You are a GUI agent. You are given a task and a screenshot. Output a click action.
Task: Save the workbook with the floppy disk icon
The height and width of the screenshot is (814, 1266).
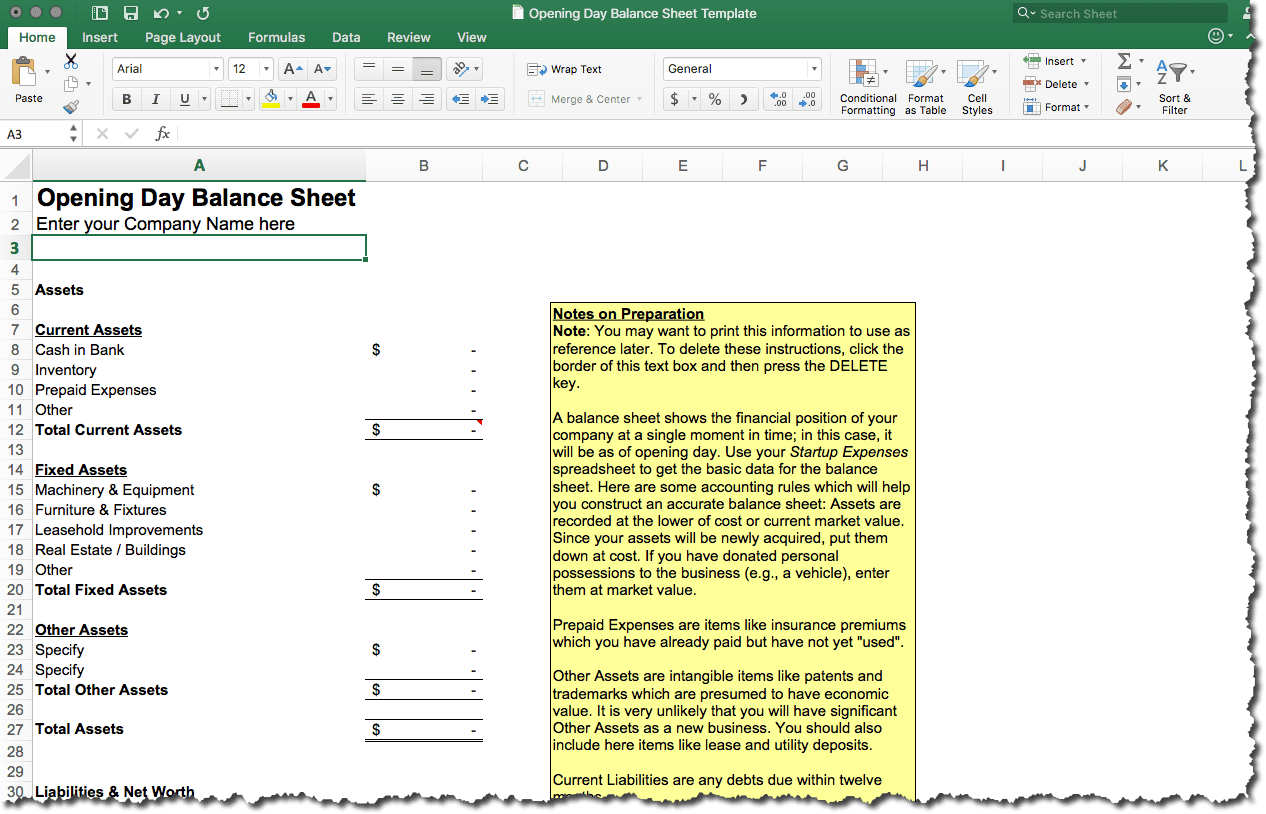tap(130, 13)
